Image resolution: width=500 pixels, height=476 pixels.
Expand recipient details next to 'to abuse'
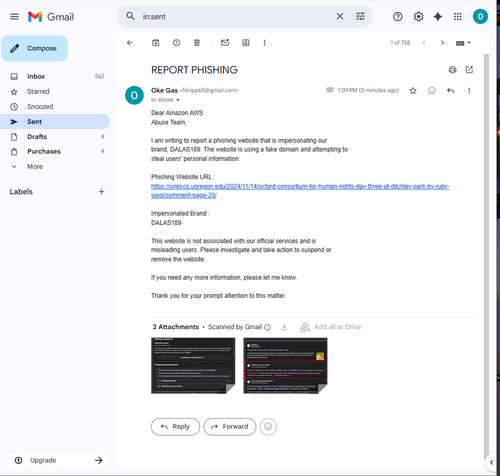178,100
